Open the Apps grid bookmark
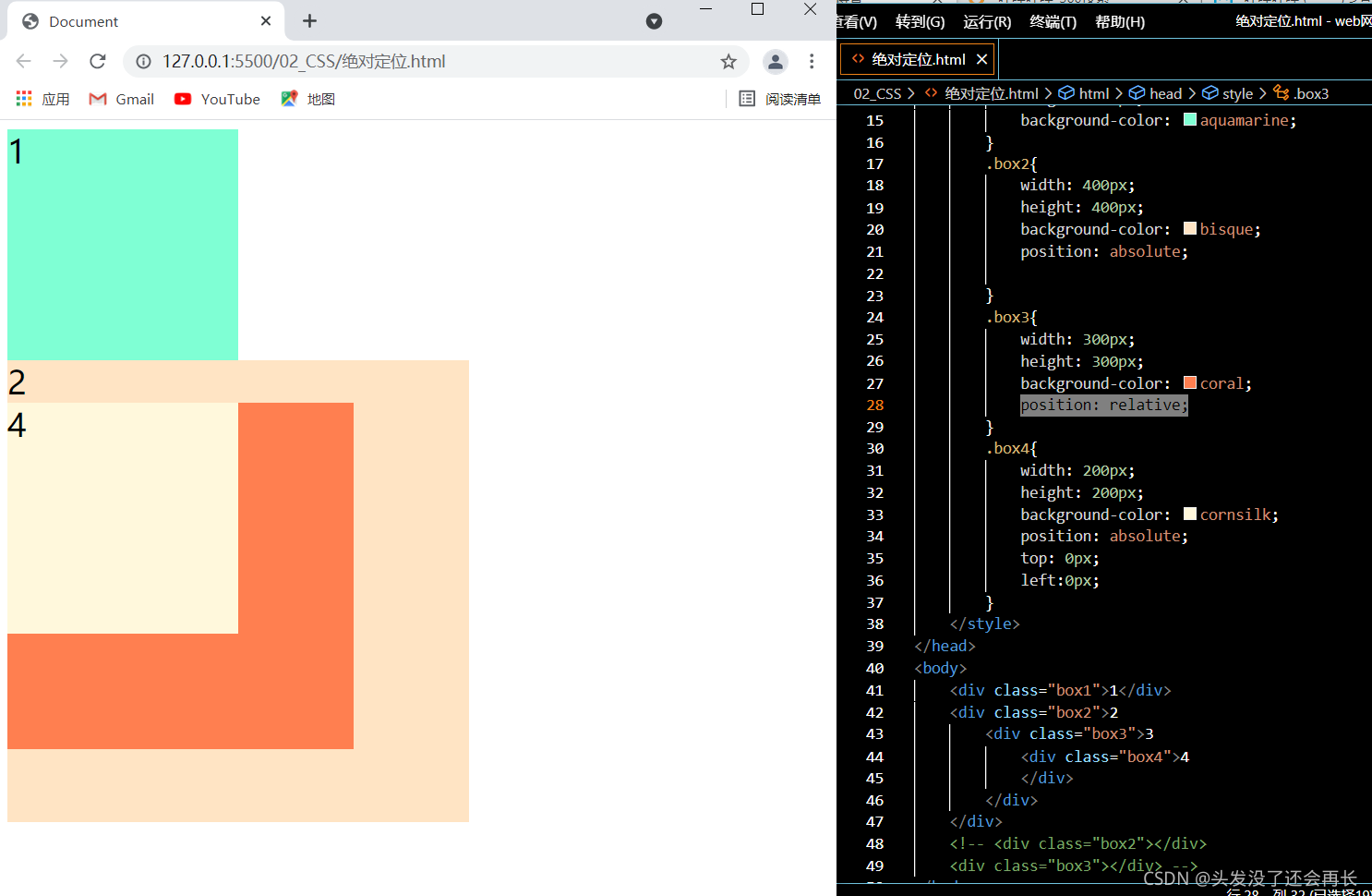1372x896 pixels. coord(24,99)
